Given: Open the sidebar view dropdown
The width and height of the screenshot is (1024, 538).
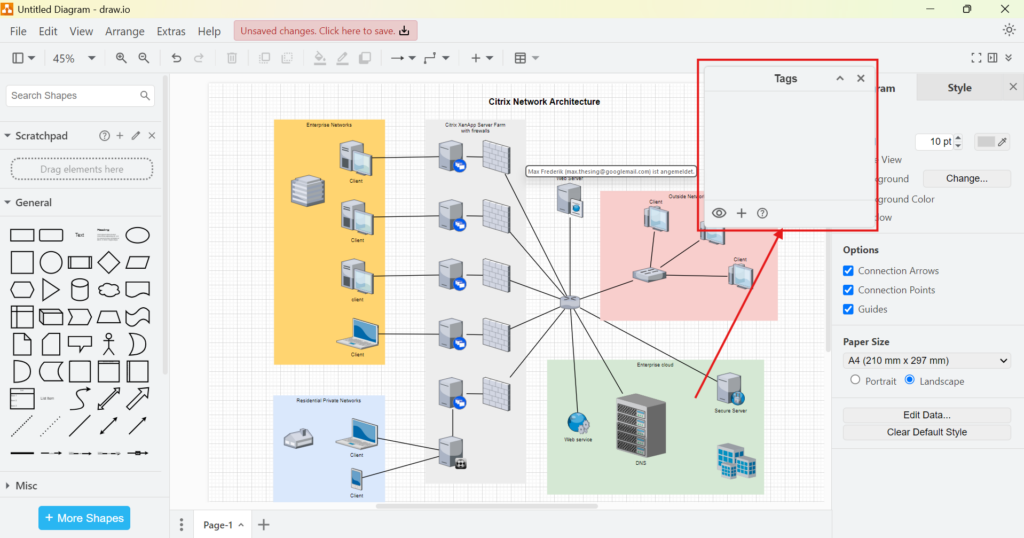Looking at the screenshot, I should (x=24, y=58).
